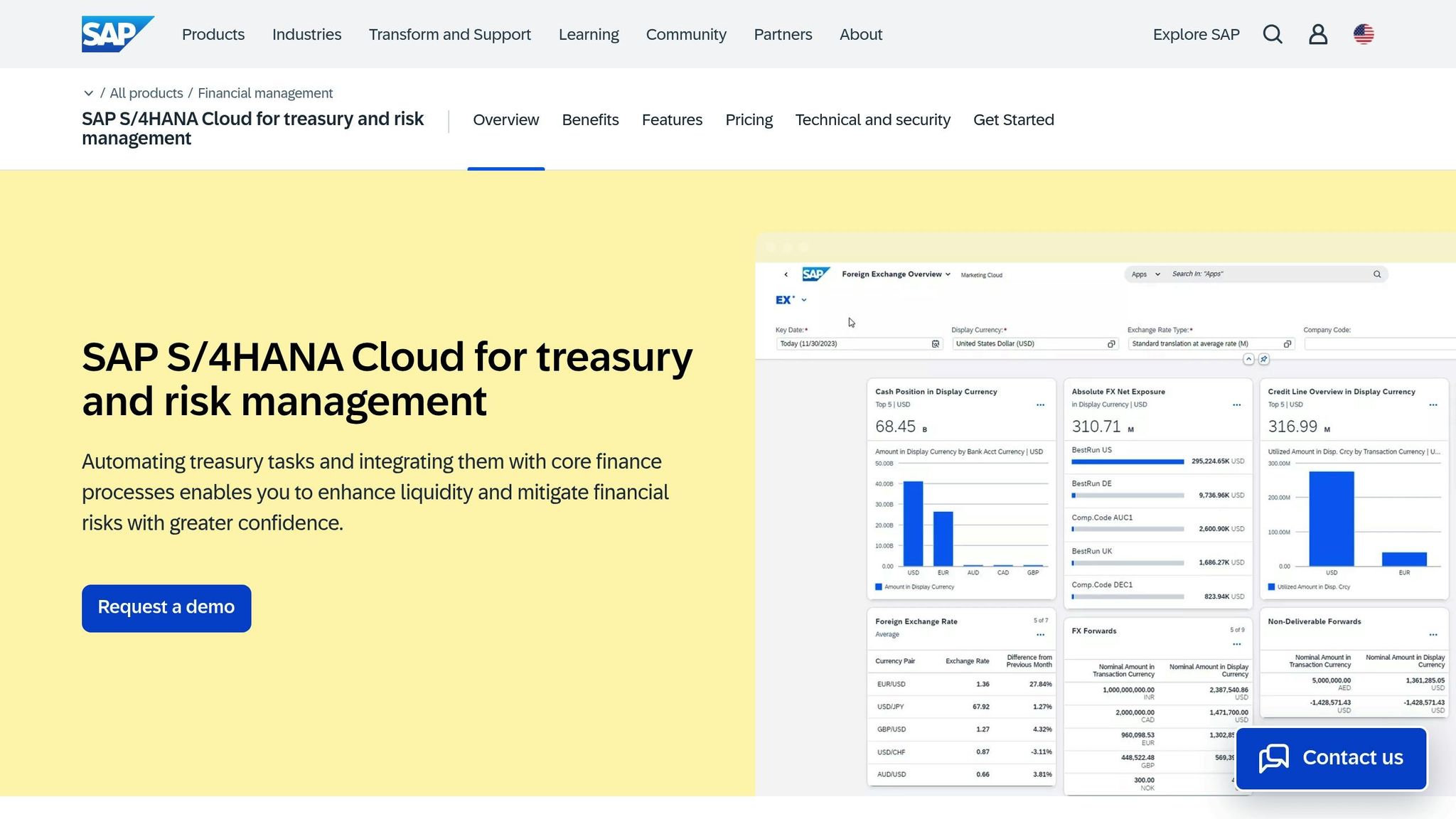Open the Display Currency value help icon

[1111, 343]
